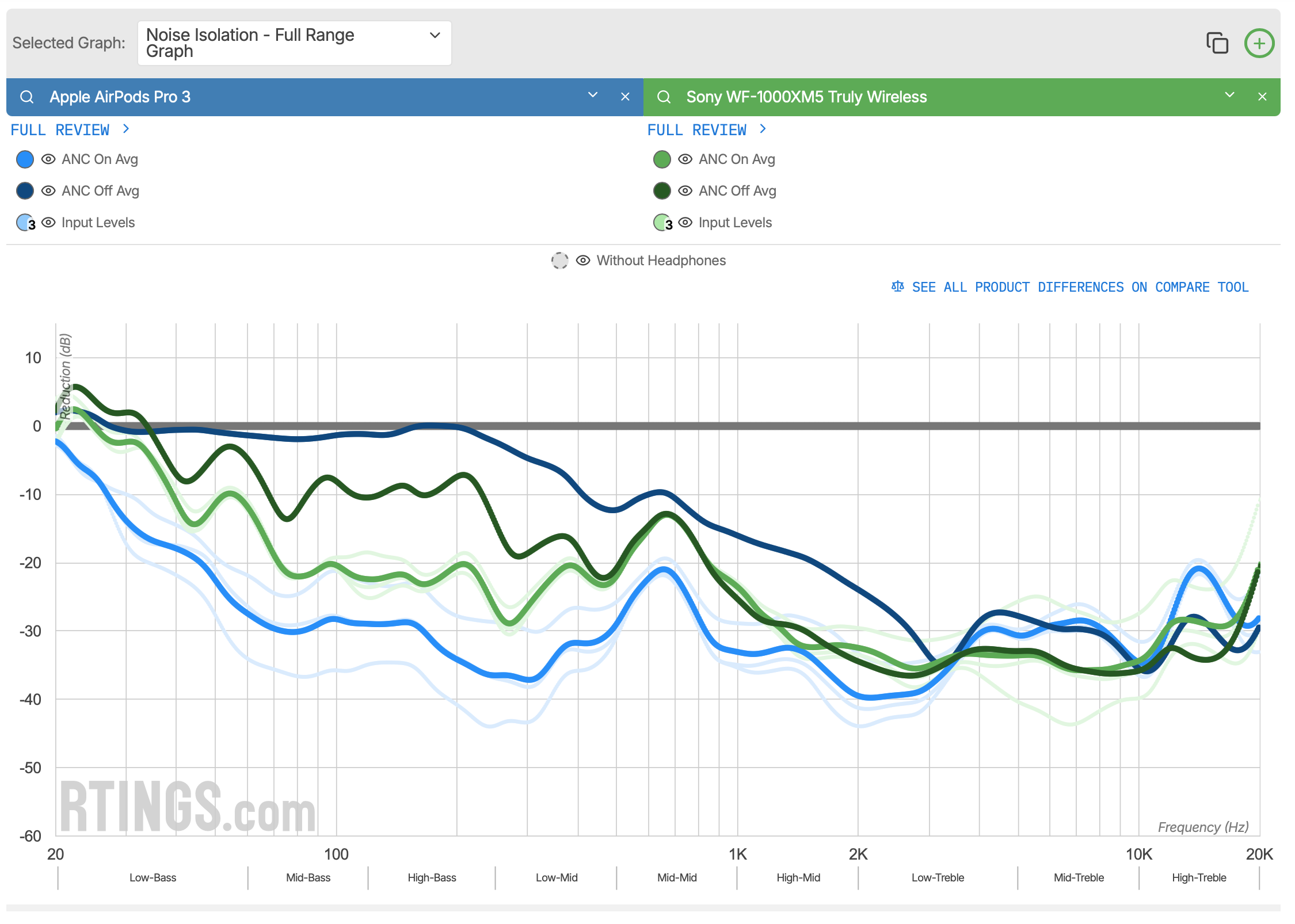The width and height of the screenshot is (1295, 924).
Task: Toggle AirPods Input Levels eye icon
Action: pos(48,223)
